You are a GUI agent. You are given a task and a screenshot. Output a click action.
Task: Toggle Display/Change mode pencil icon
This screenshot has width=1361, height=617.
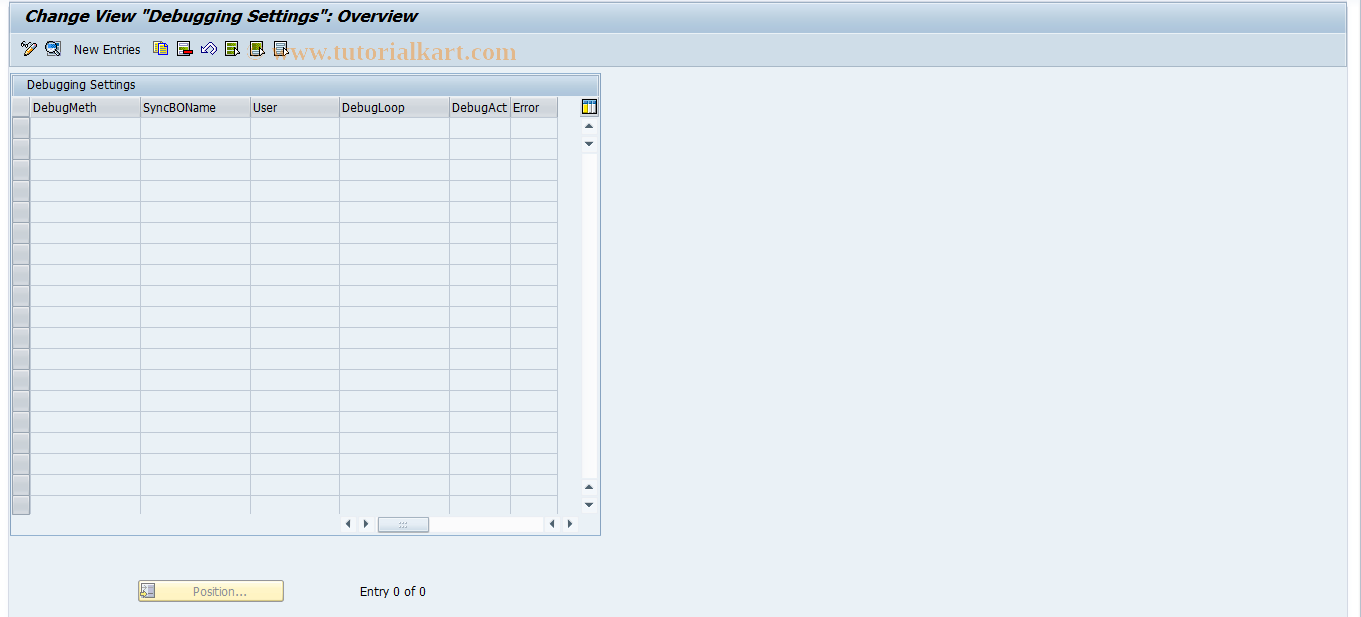pos(28,48)
